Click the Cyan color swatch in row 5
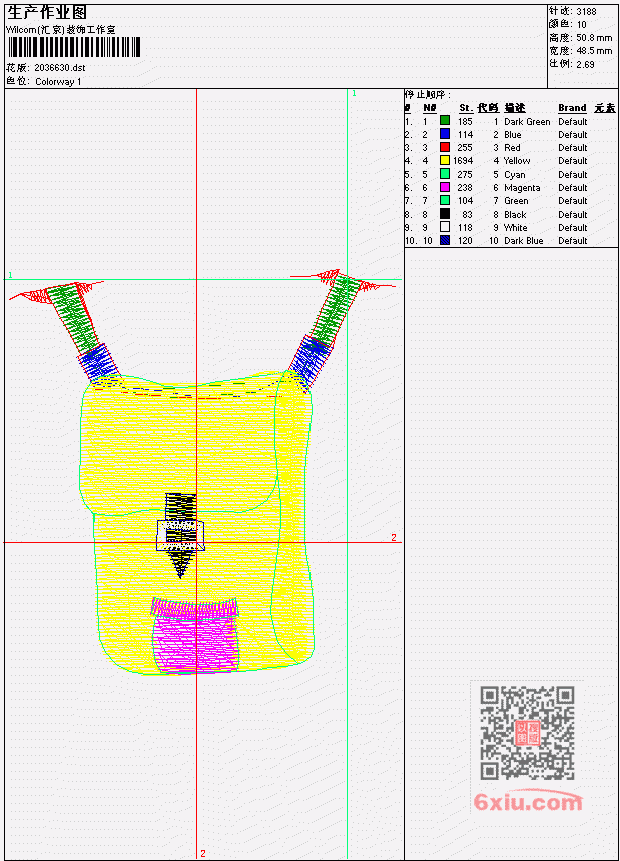The image size is (620, 861). coord(445,174)
